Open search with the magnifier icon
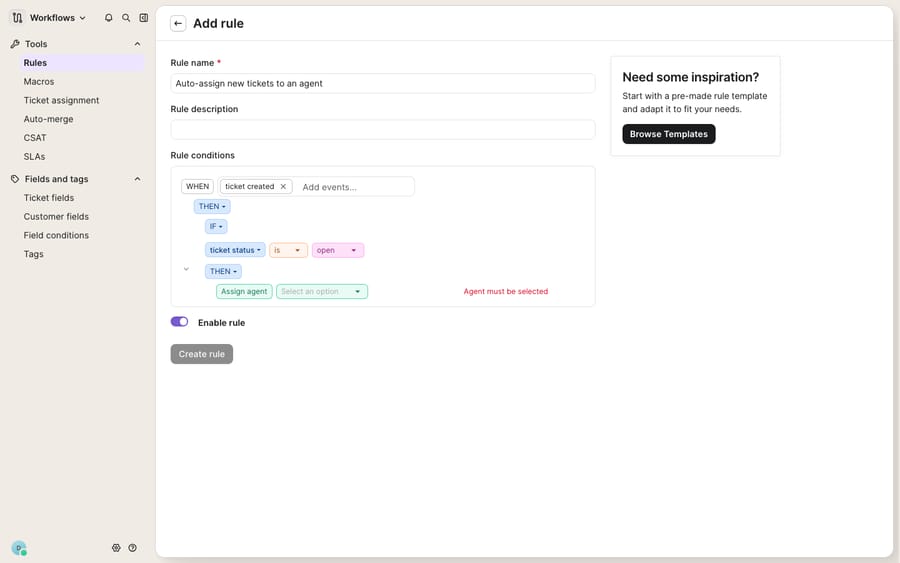This screenshot has height=563, width=900. point(126,18)
